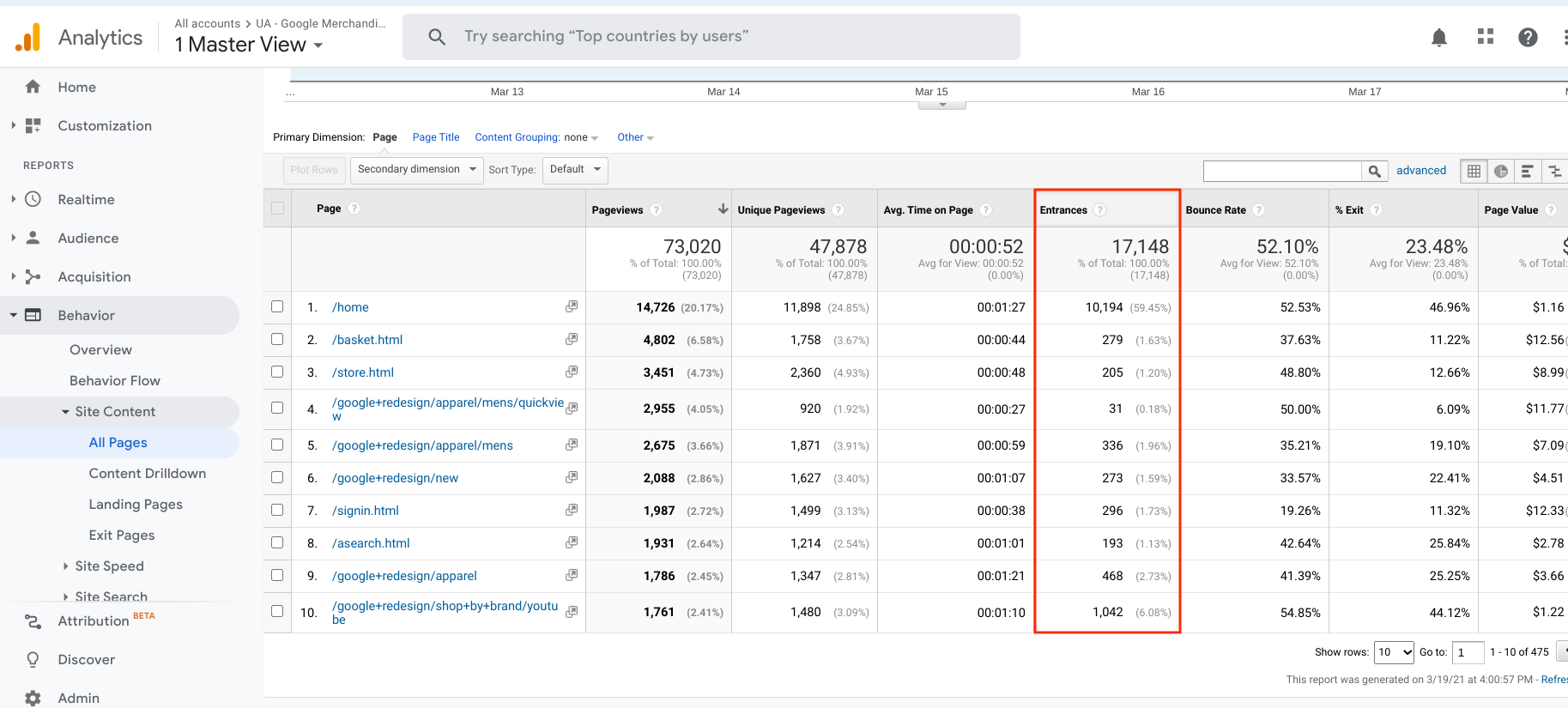Image resolution: width=1568 pixels, height=708 pixels.
Task: Open Content Drilldown report
Action: [148, 474]
